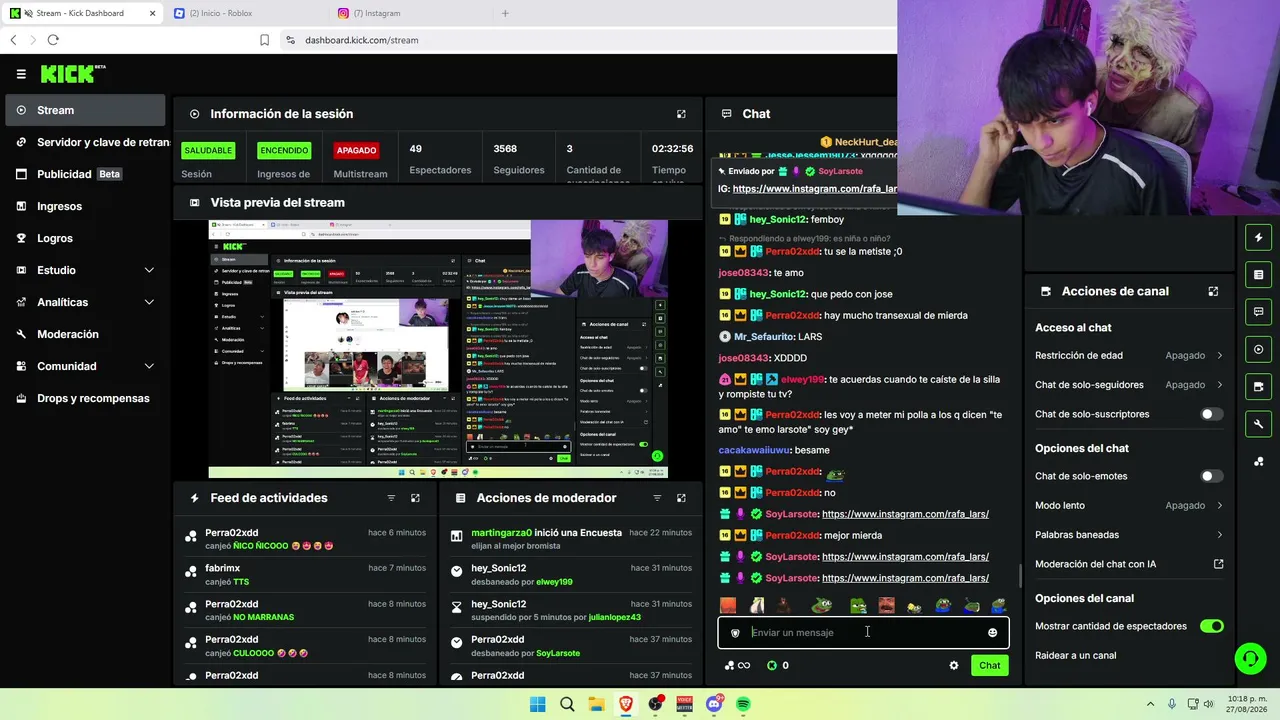1280x720 pixels.
Task: Open the hamburger menu beside the Kick logo
Action: tap(21, 74)
